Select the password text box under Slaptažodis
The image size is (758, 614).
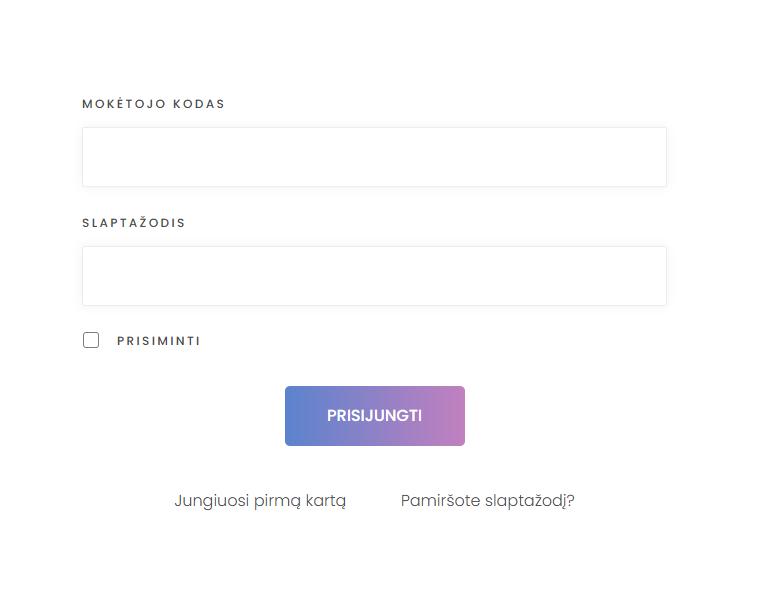(x=374, y=276)
